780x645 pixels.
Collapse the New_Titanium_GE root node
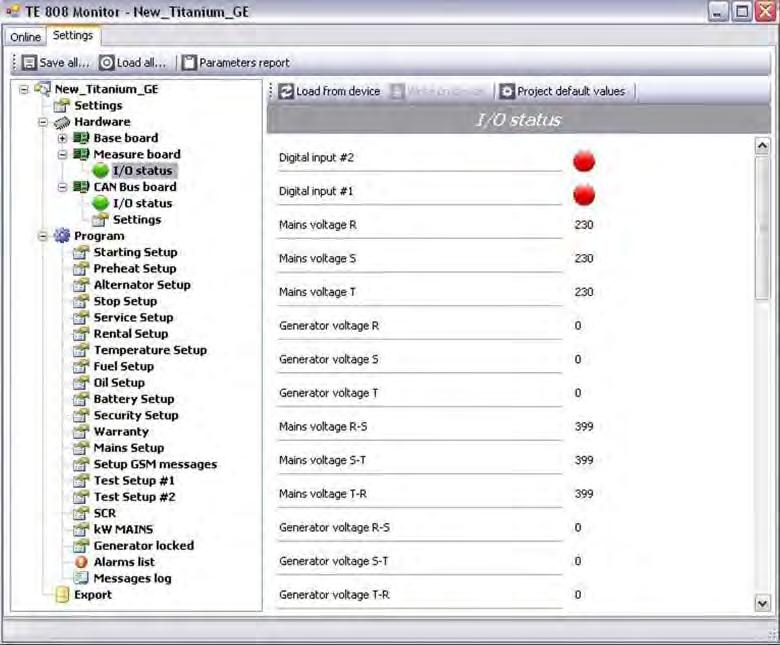(24, 90)
